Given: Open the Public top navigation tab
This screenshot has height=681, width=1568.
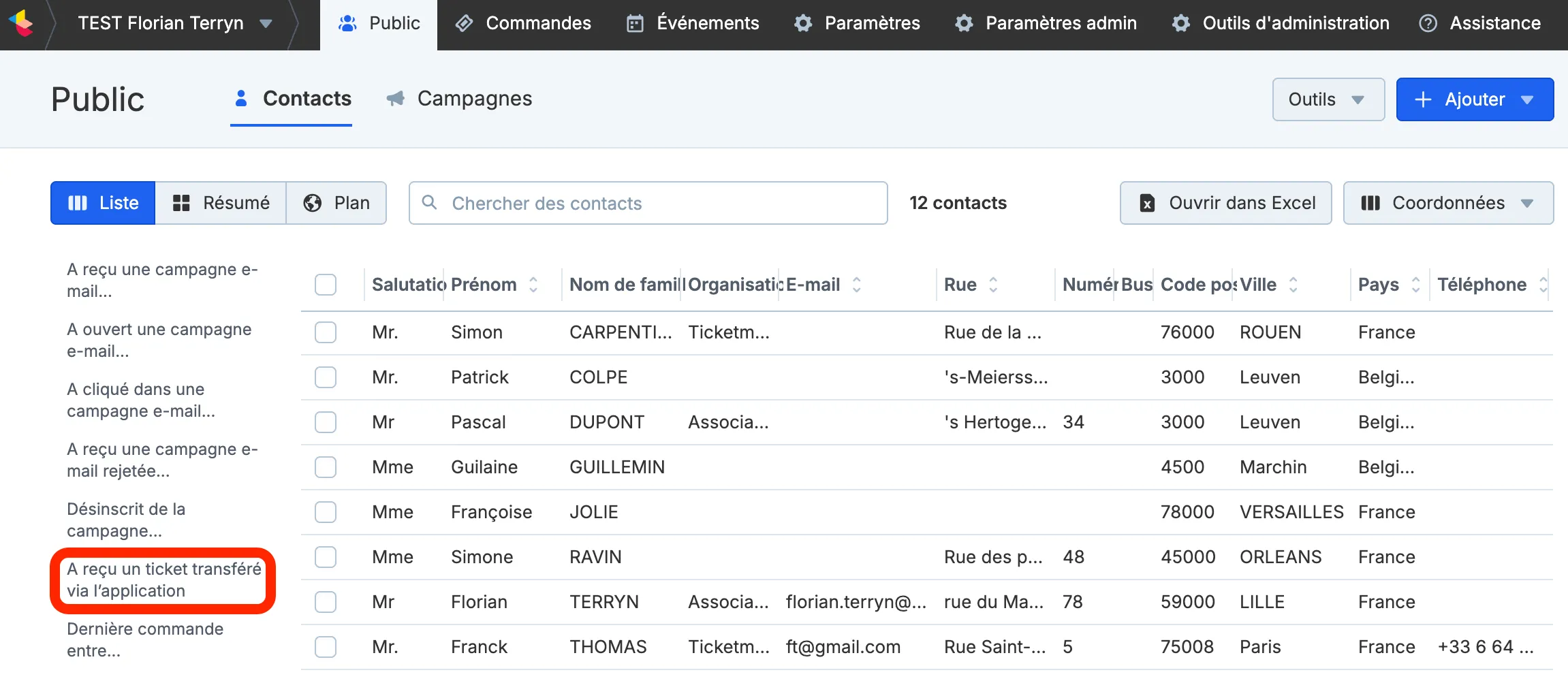Looking at the screenshot, I should (379, 25).
